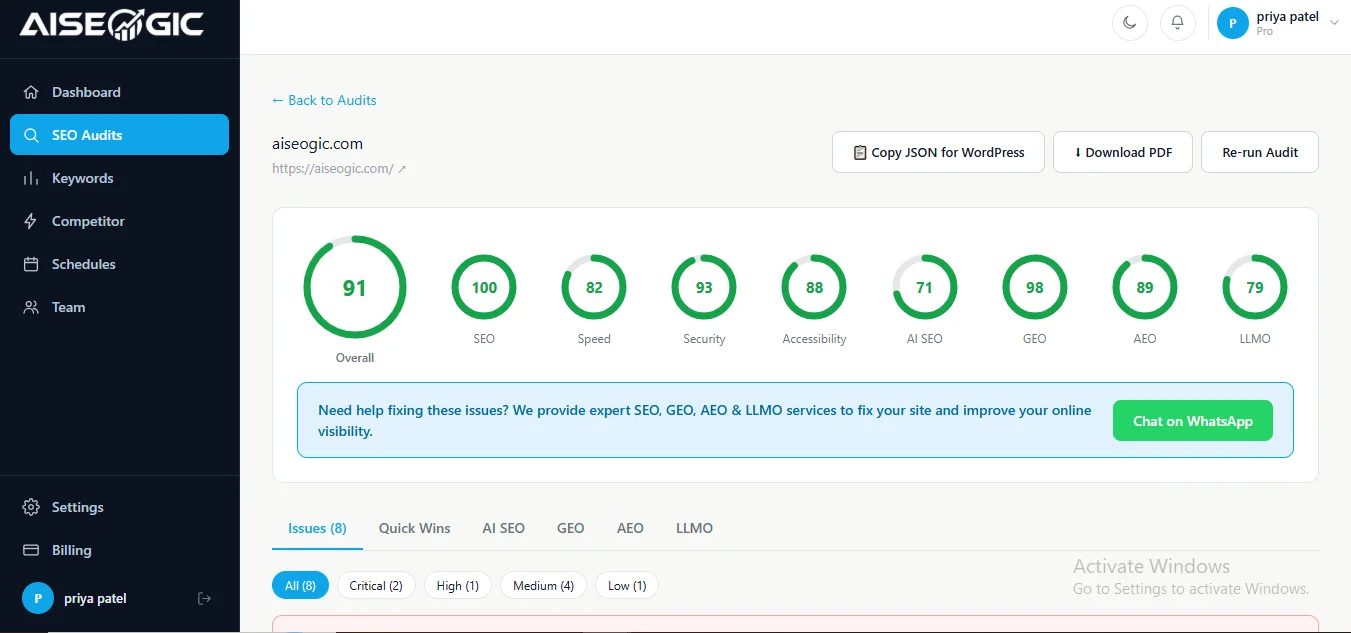Filter issues by Critical (2)

(x=376, y=585)
